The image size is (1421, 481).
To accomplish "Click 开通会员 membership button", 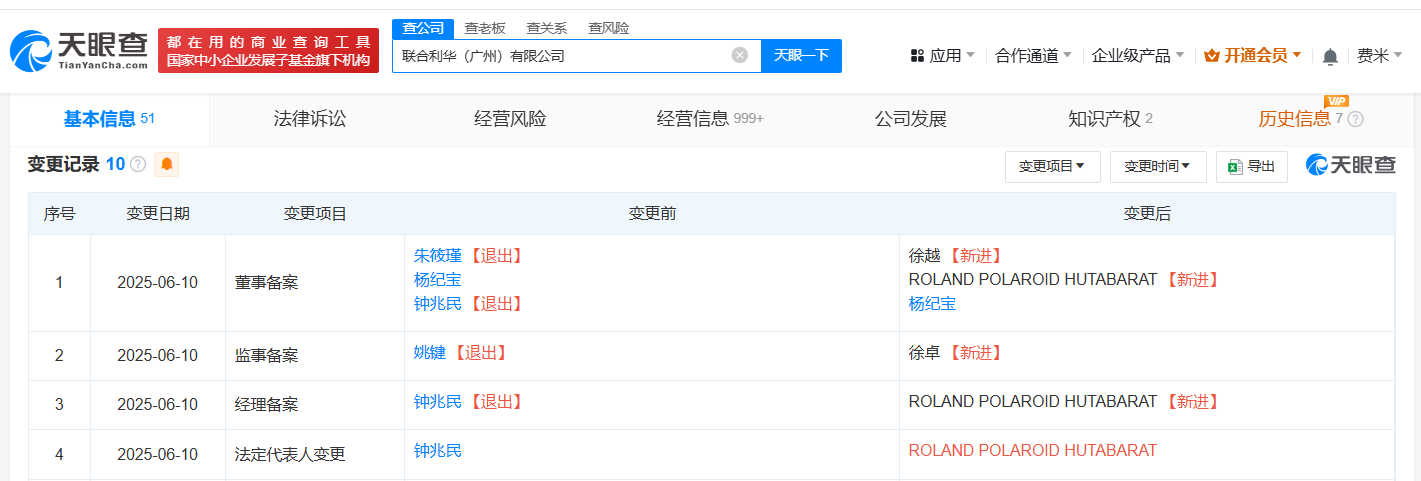I will [x=1253, y=56].
